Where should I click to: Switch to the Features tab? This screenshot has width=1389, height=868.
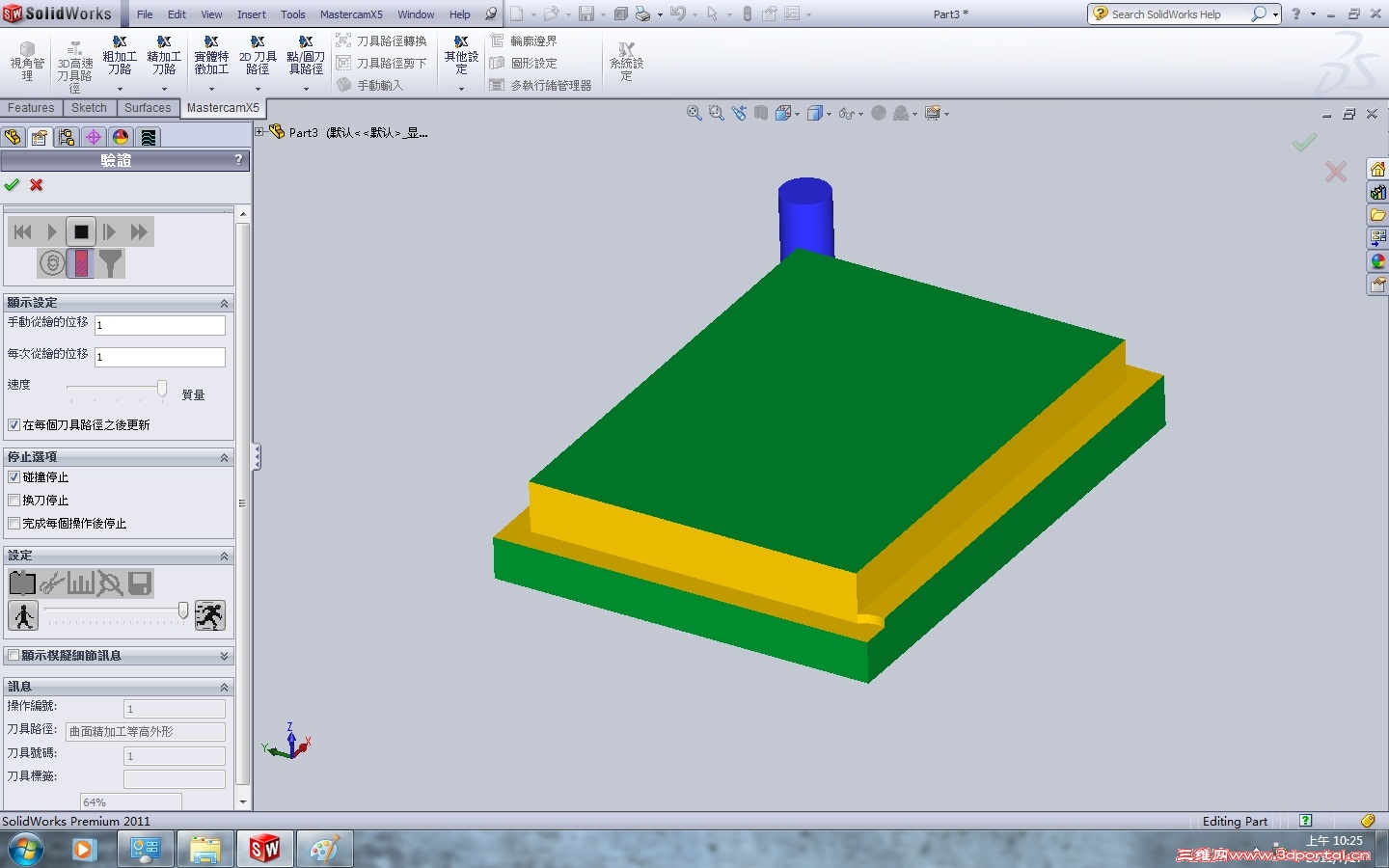point(31,108)
